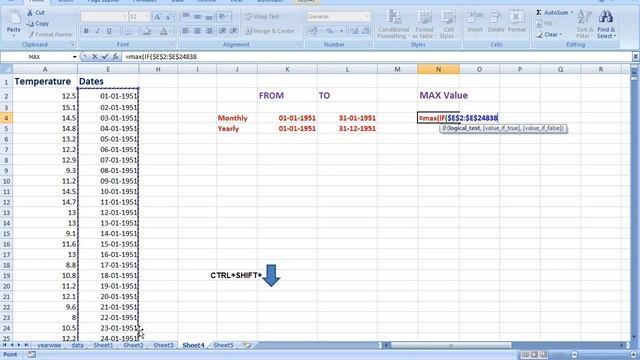
Task: Expand the formula bar
Action: 636,57
